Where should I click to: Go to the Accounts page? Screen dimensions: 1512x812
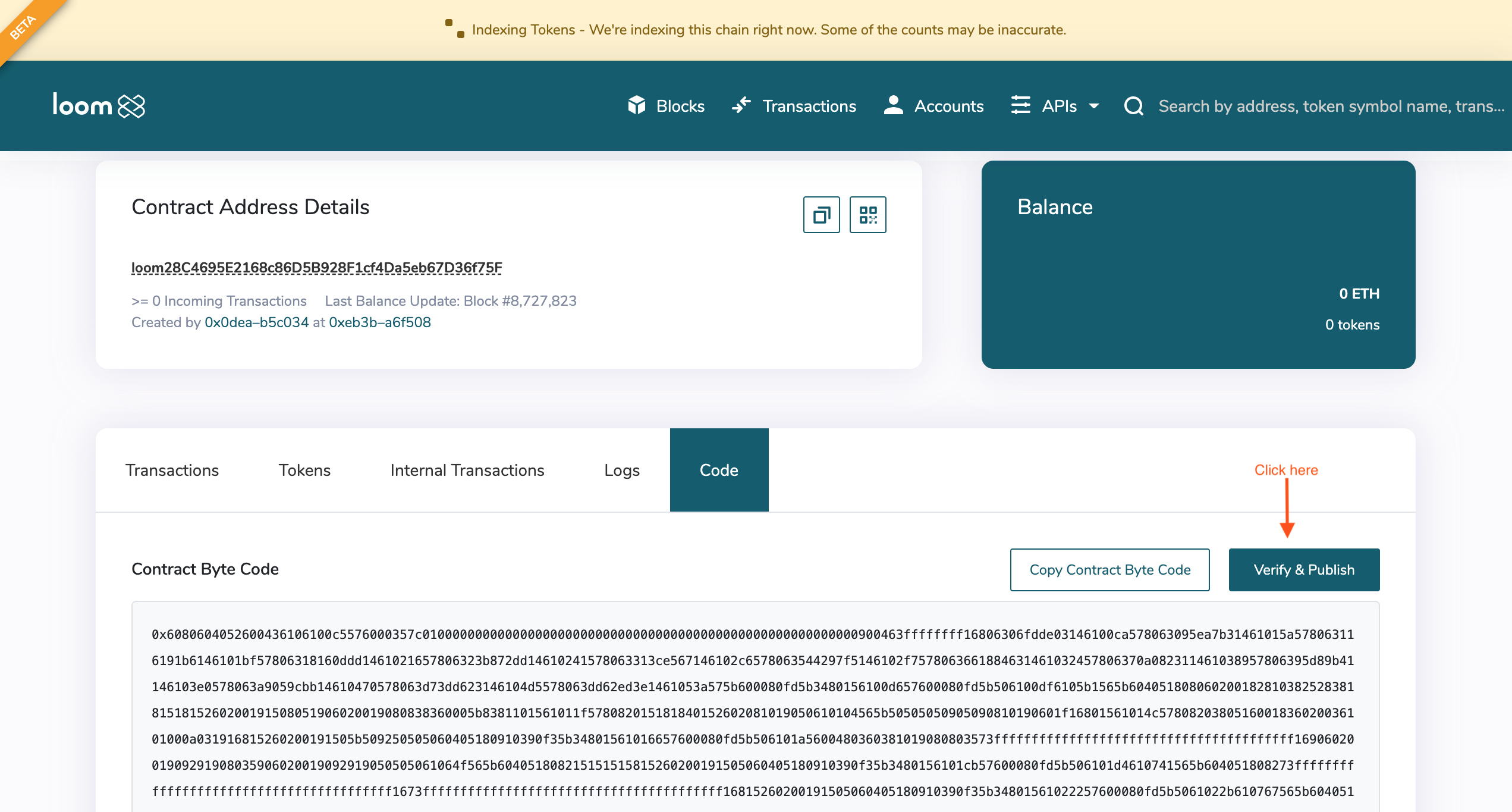[933, 106]
